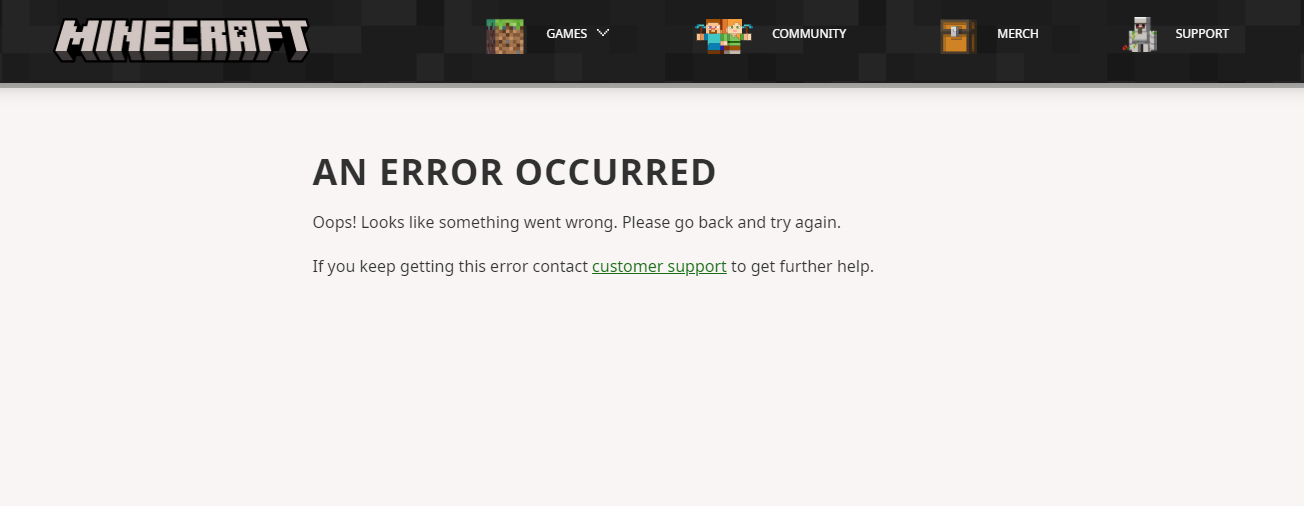
Task: Click the iron golem Support icon
Action: pos(1140,35)
